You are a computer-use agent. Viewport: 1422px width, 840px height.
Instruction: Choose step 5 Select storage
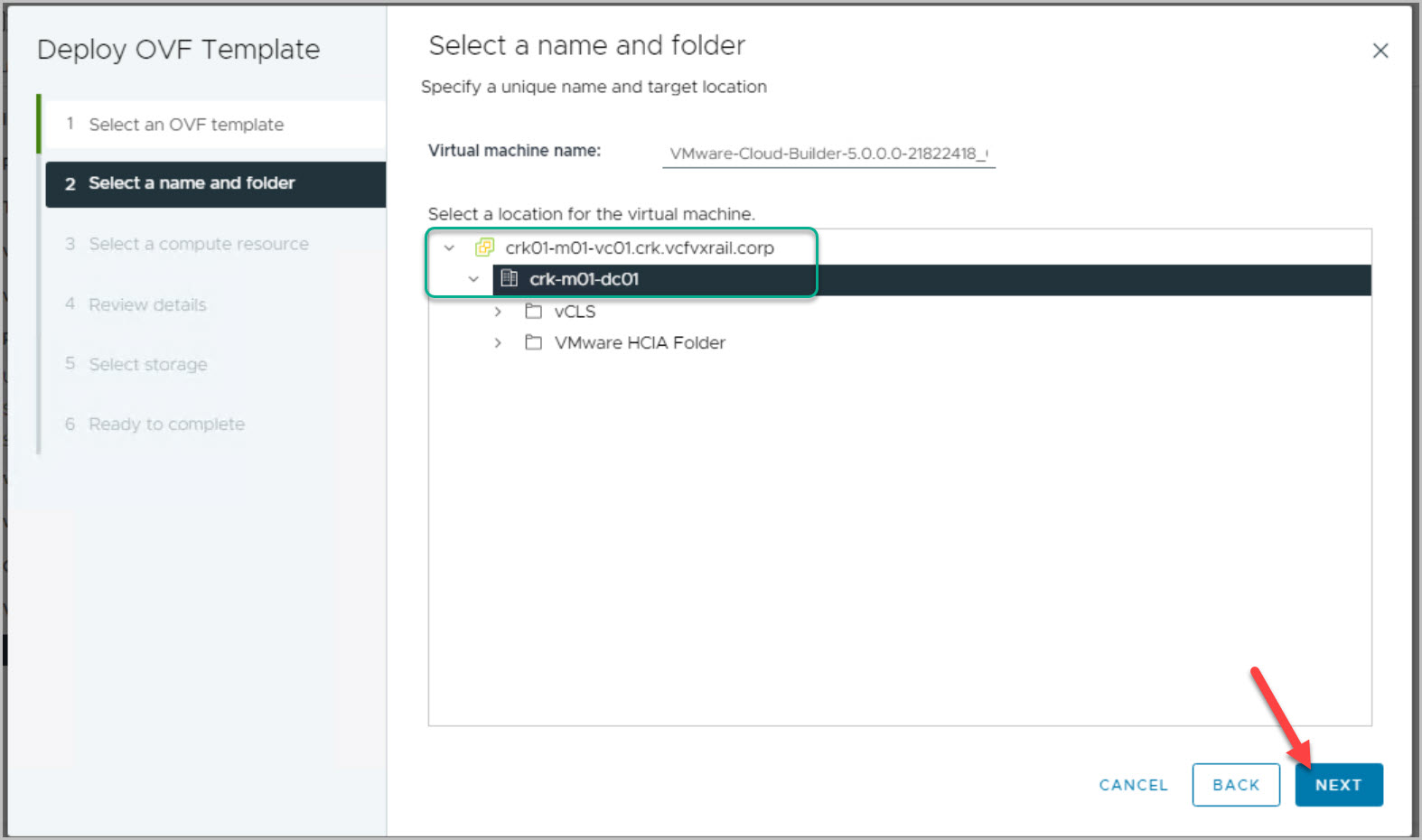(148, 365)
